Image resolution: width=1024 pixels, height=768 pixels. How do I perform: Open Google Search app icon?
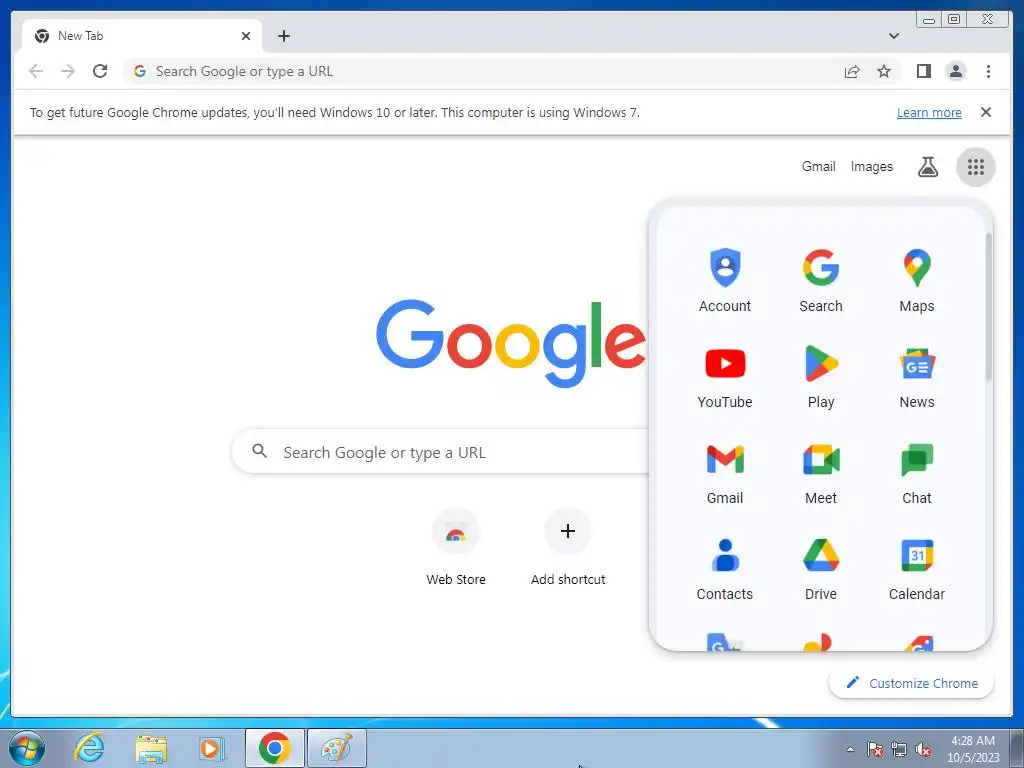tap(821, 280)
